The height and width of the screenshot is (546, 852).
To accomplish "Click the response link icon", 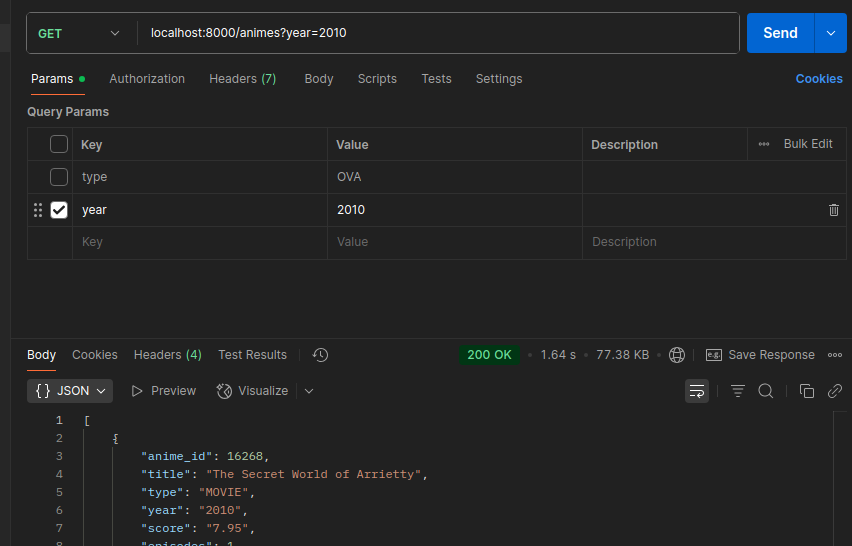I will click(835, 391).
